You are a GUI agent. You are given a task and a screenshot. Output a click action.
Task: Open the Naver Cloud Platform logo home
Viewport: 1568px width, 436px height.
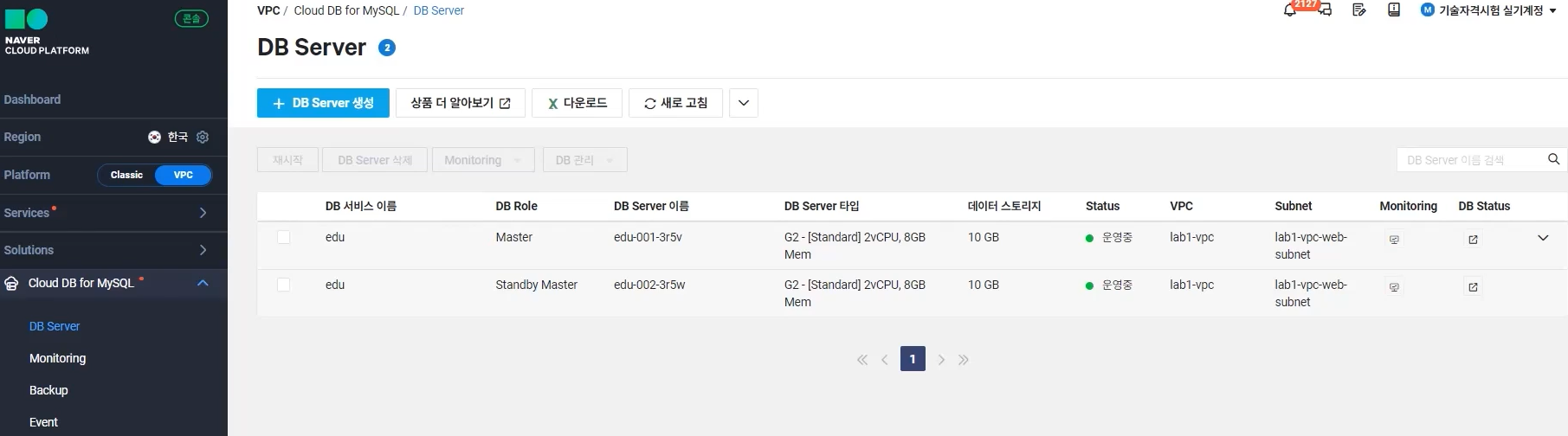pos(47,32)
